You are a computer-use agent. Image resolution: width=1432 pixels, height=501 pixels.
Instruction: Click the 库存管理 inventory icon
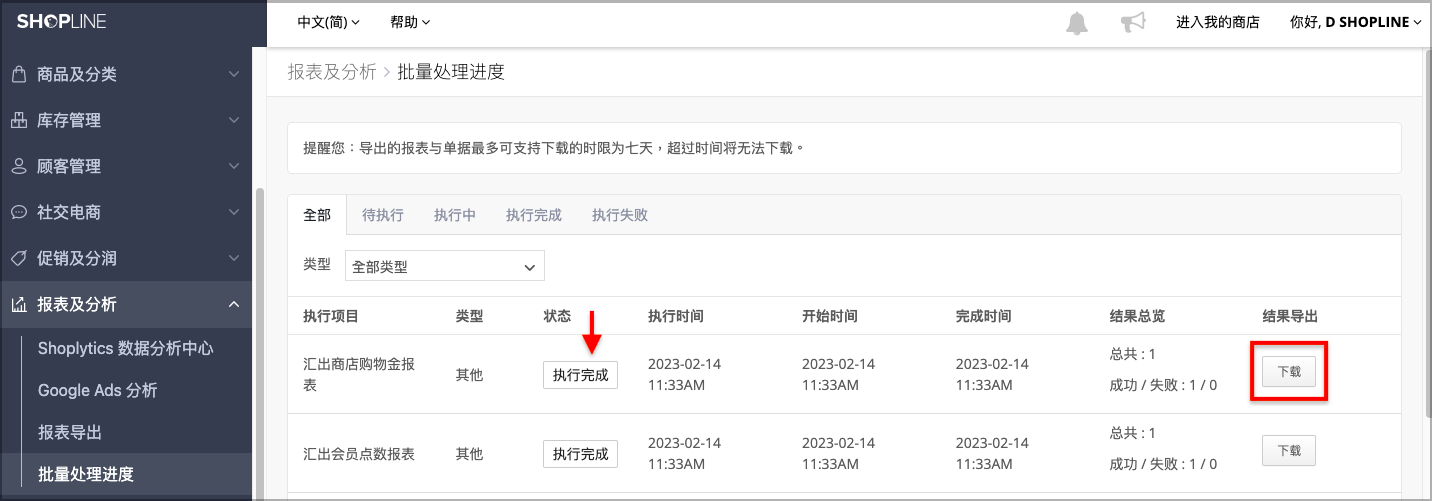tap(18, 120)
